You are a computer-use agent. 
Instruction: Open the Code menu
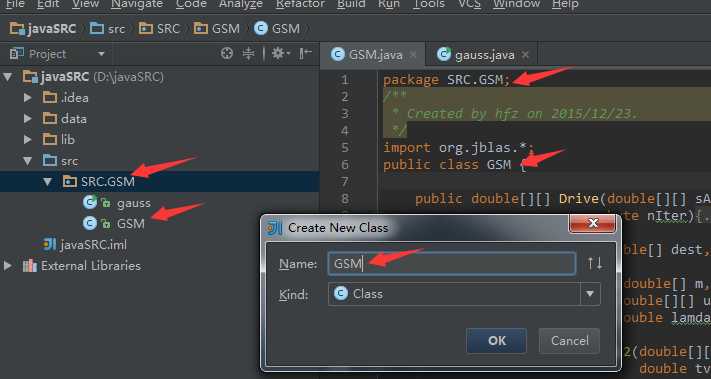(x=191, y=4)
